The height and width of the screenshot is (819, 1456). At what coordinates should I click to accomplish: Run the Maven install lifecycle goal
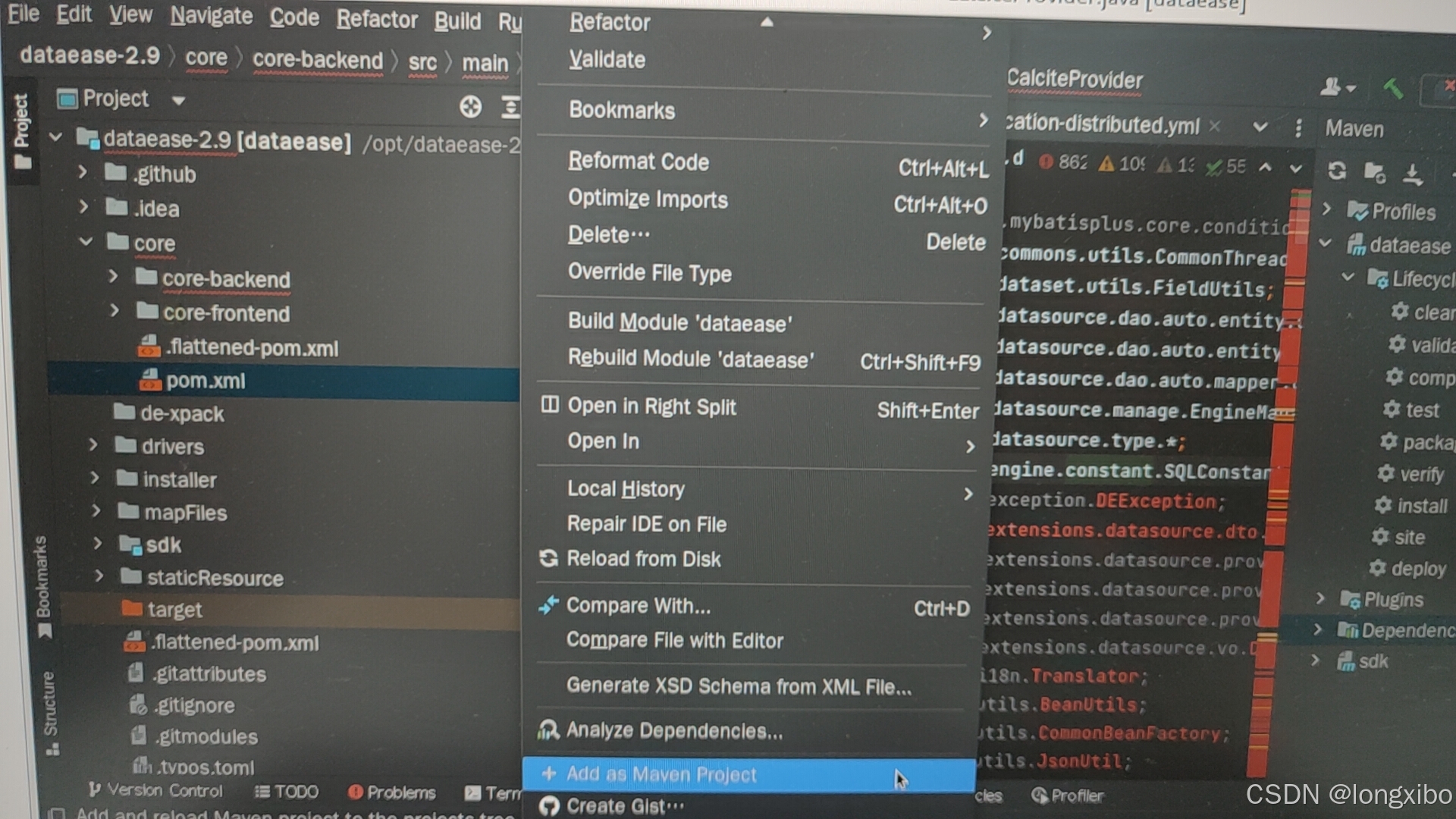(1420, 506)
